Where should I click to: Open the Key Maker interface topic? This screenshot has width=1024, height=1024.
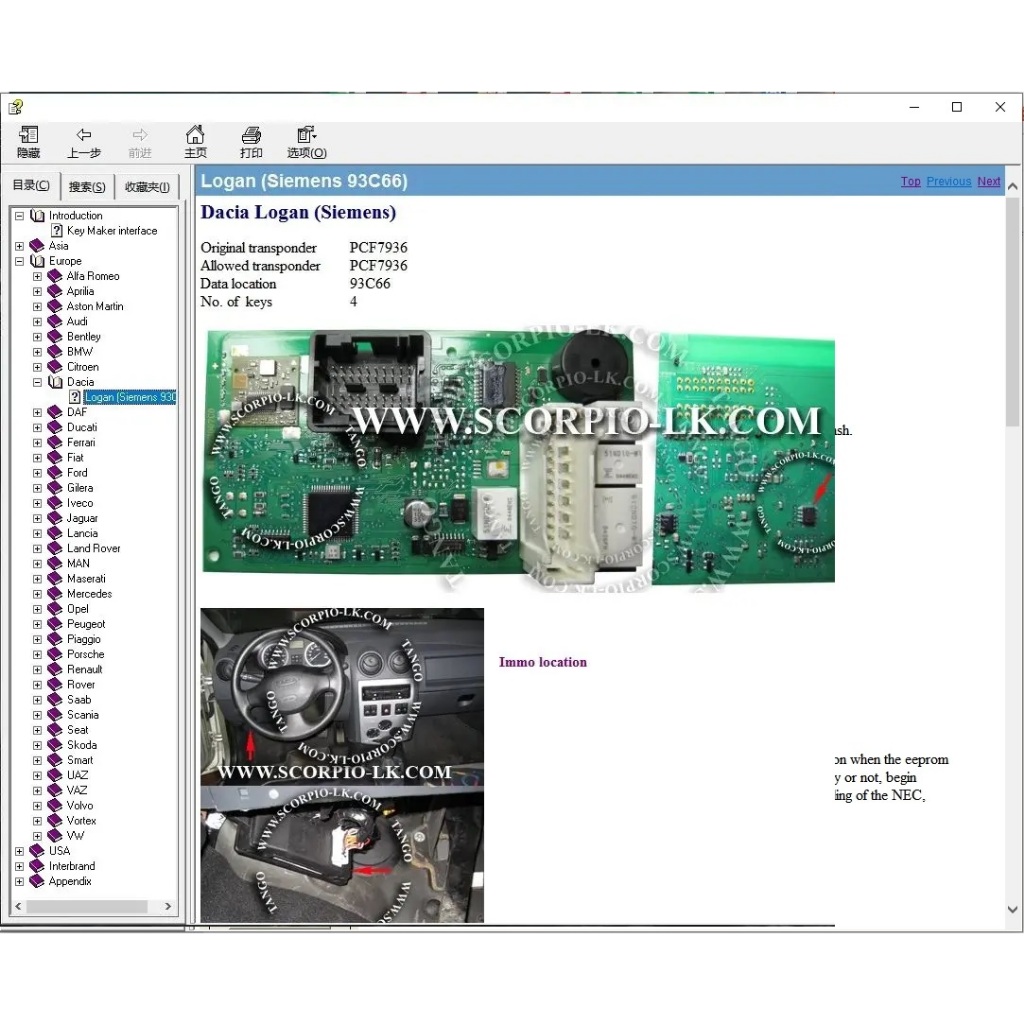pos(112,231)
